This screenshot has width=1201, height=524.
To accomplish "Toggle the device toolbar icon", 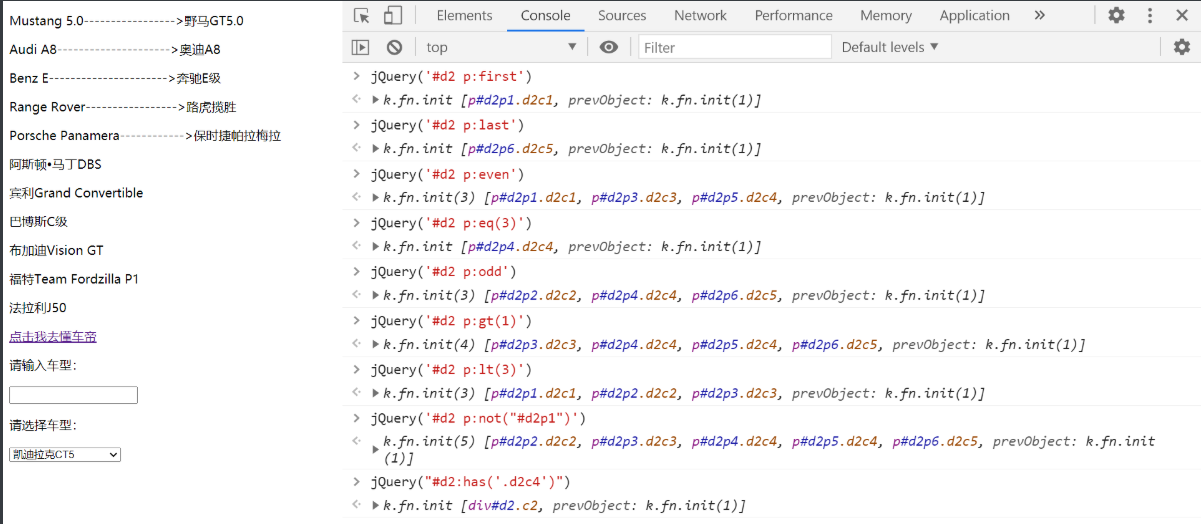I will click(x=393, y=15).
